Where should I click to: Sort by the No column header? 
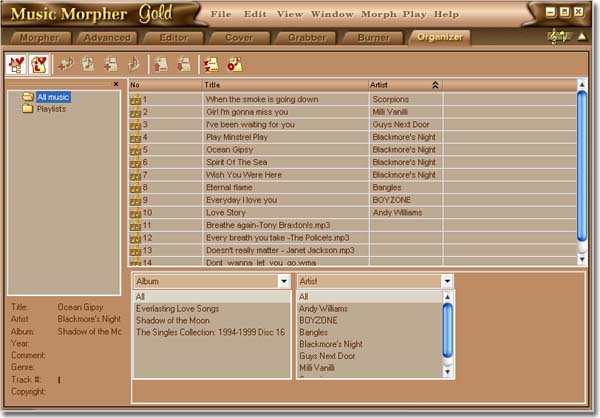165,85
